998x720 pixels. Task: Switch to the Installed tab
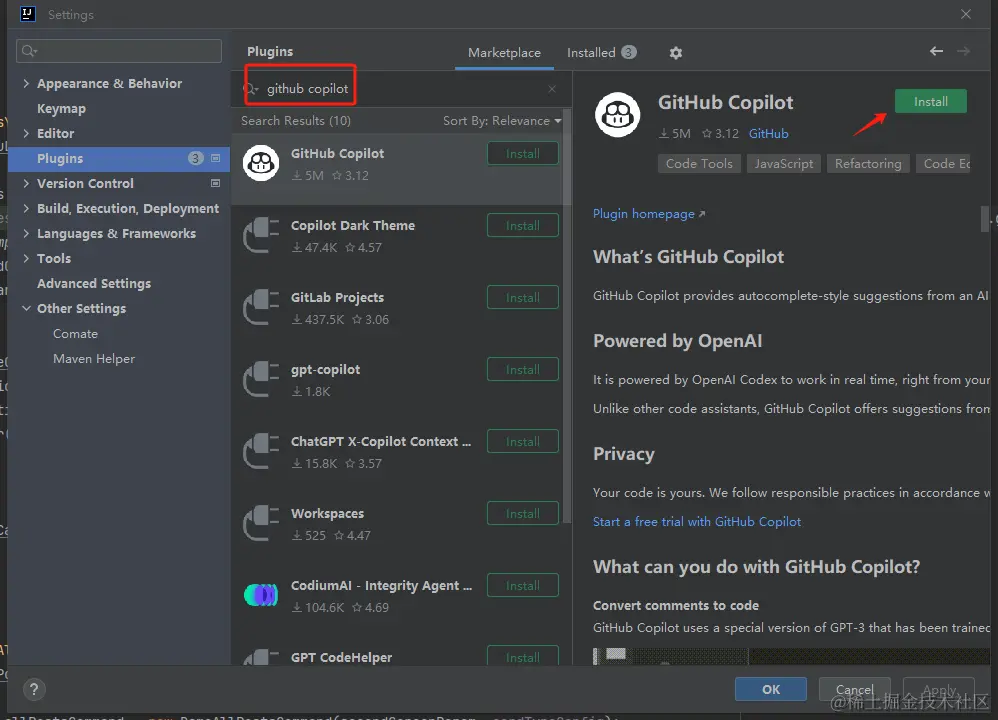tap(601, 53)
